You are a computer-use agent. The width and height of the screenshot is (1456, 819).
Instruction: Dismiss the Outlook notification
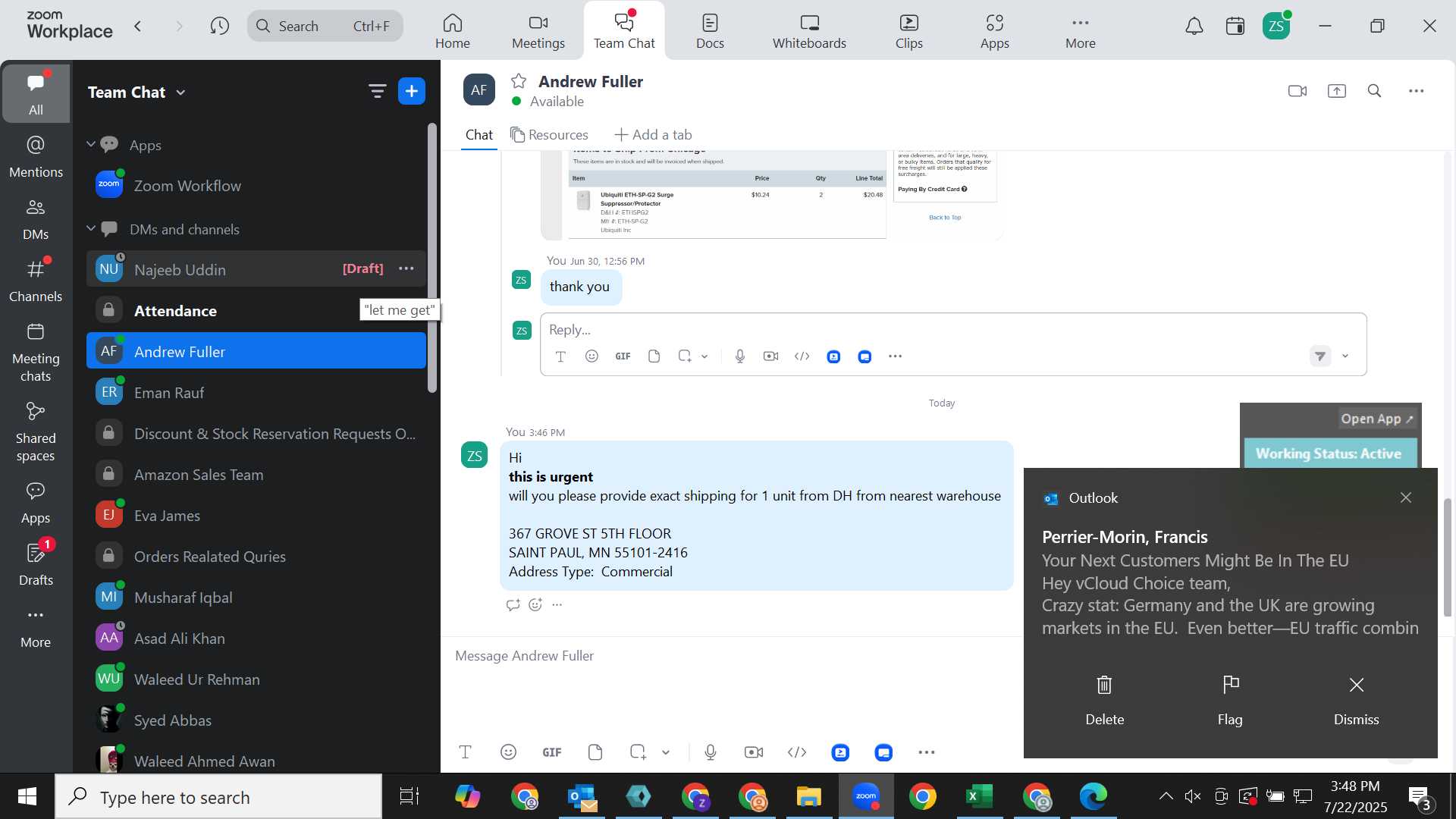click(x=1356, y=701)
